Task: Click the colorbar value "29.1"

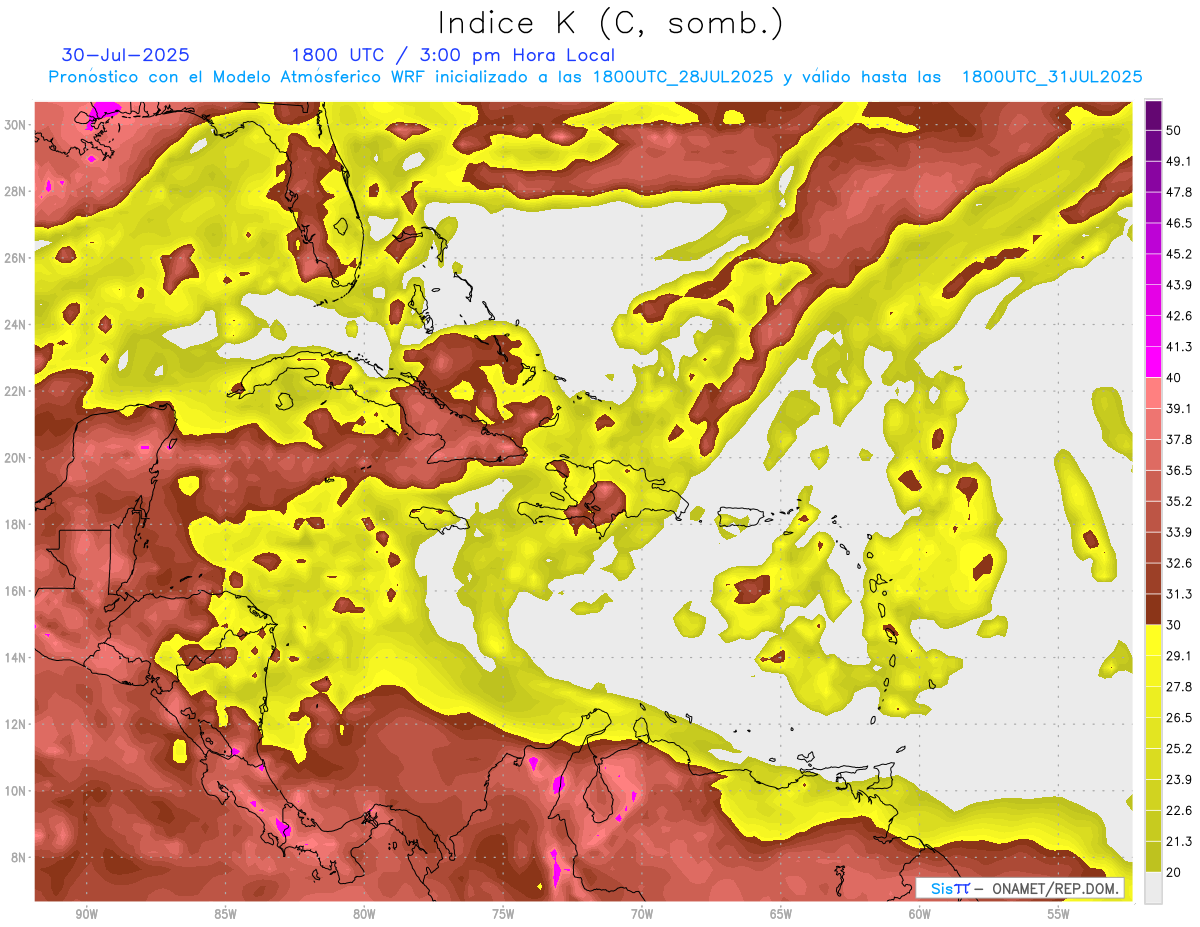Action: (x=1179, y=656)
